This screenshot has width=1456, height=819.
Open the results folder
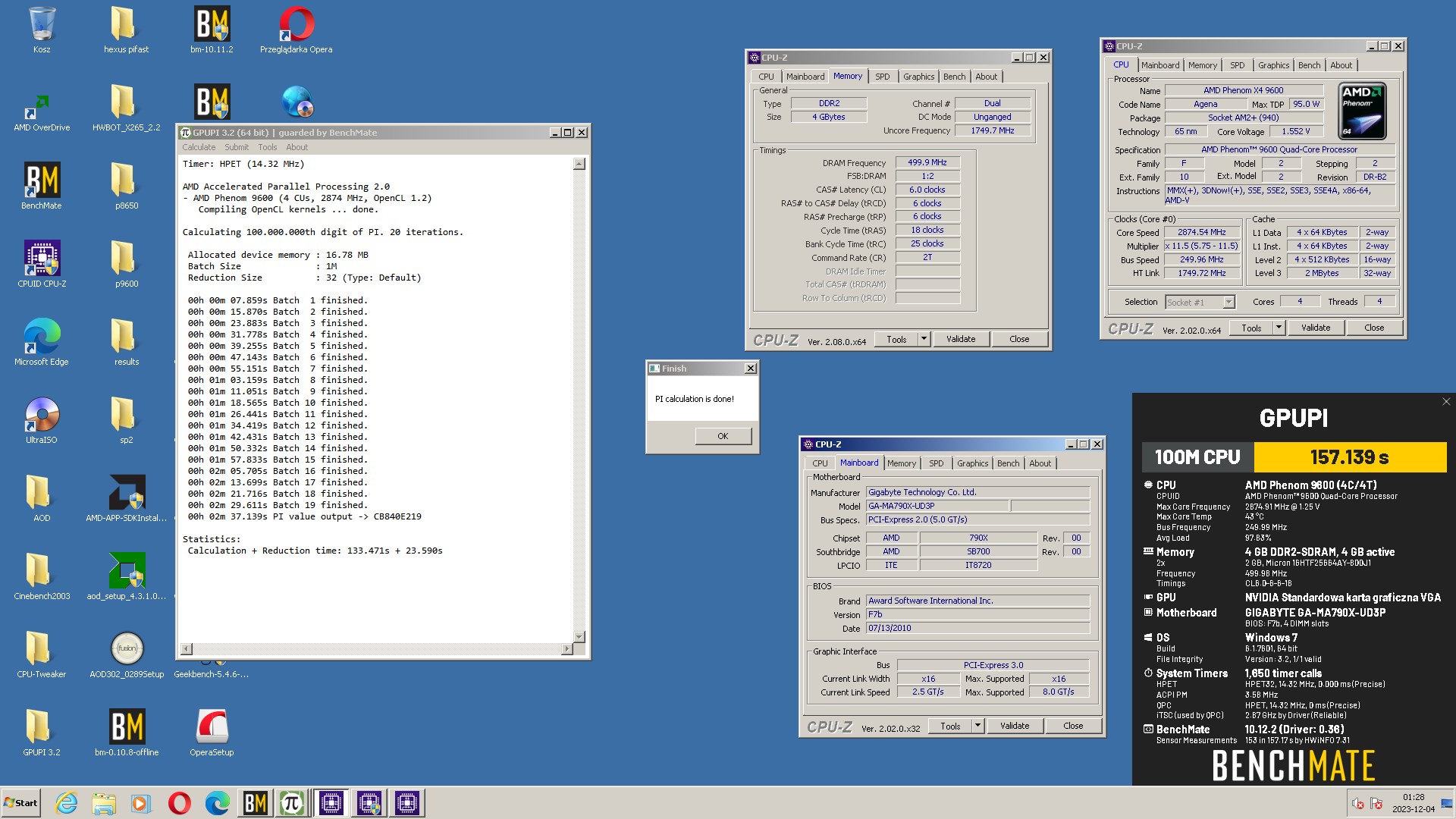click(x=126, y=343)
